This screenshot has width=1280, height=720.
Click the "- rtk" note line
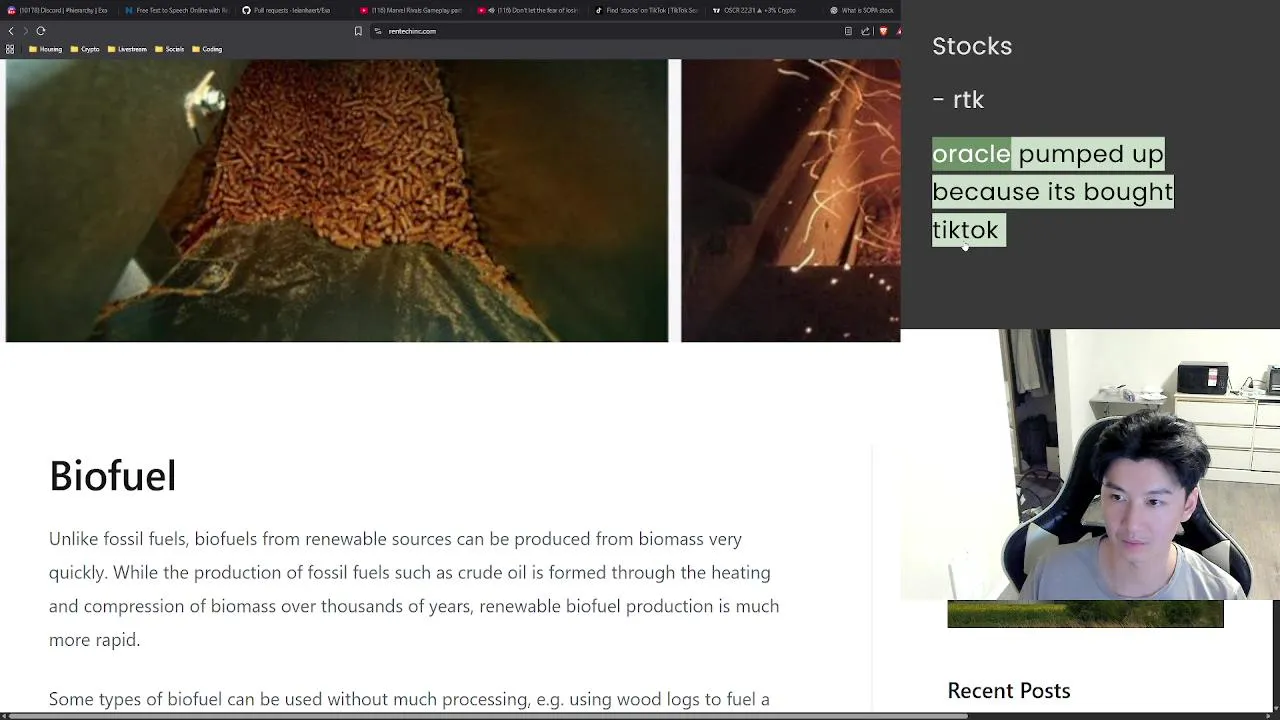958,100
